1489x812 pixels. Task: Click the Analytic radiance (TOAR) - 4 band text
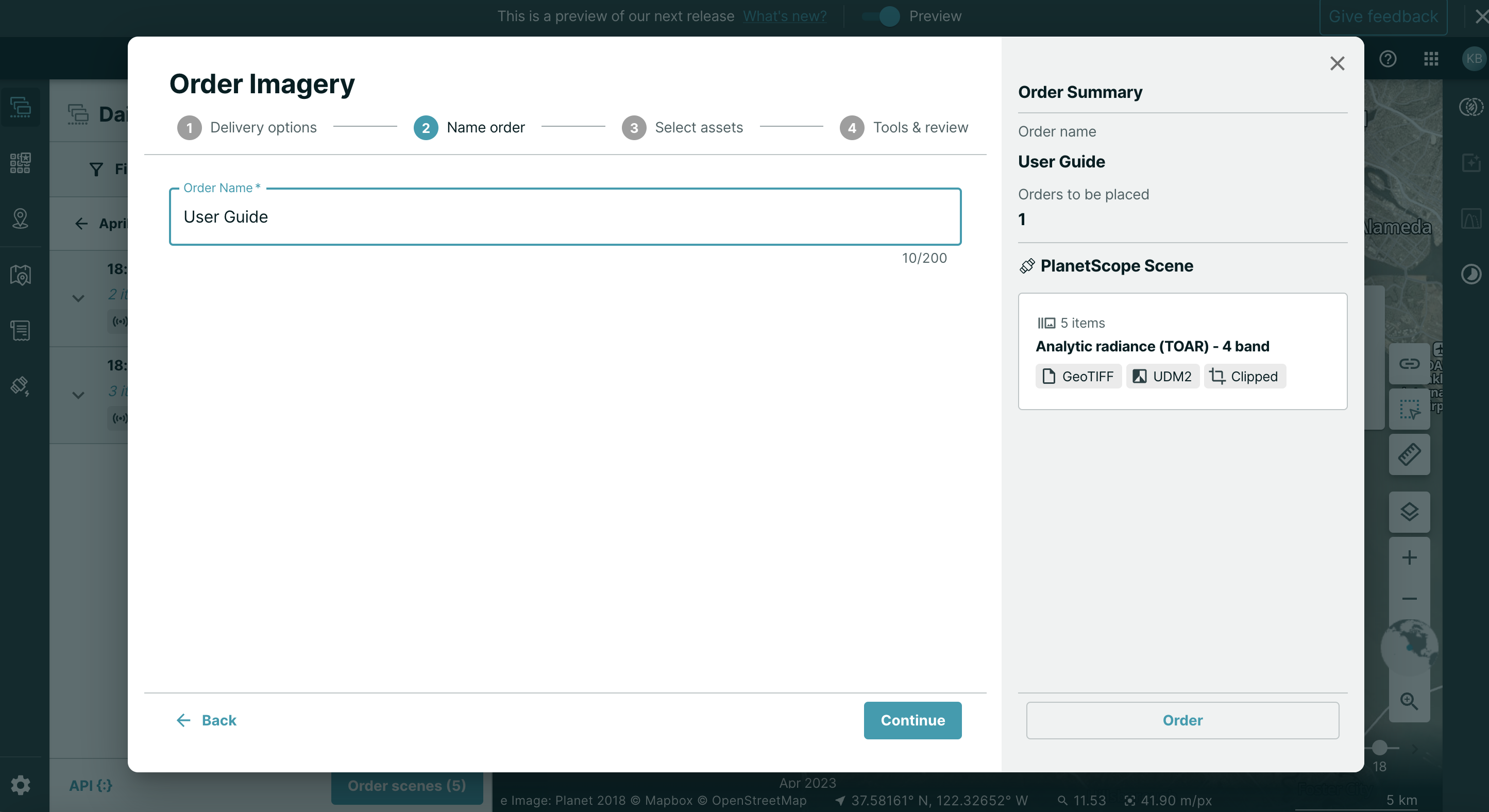click(x=1152, y=346)
